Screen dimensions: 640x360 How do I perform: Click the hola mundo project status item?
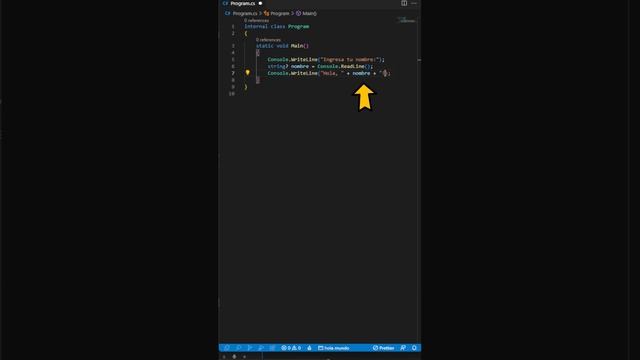(333, 348)
